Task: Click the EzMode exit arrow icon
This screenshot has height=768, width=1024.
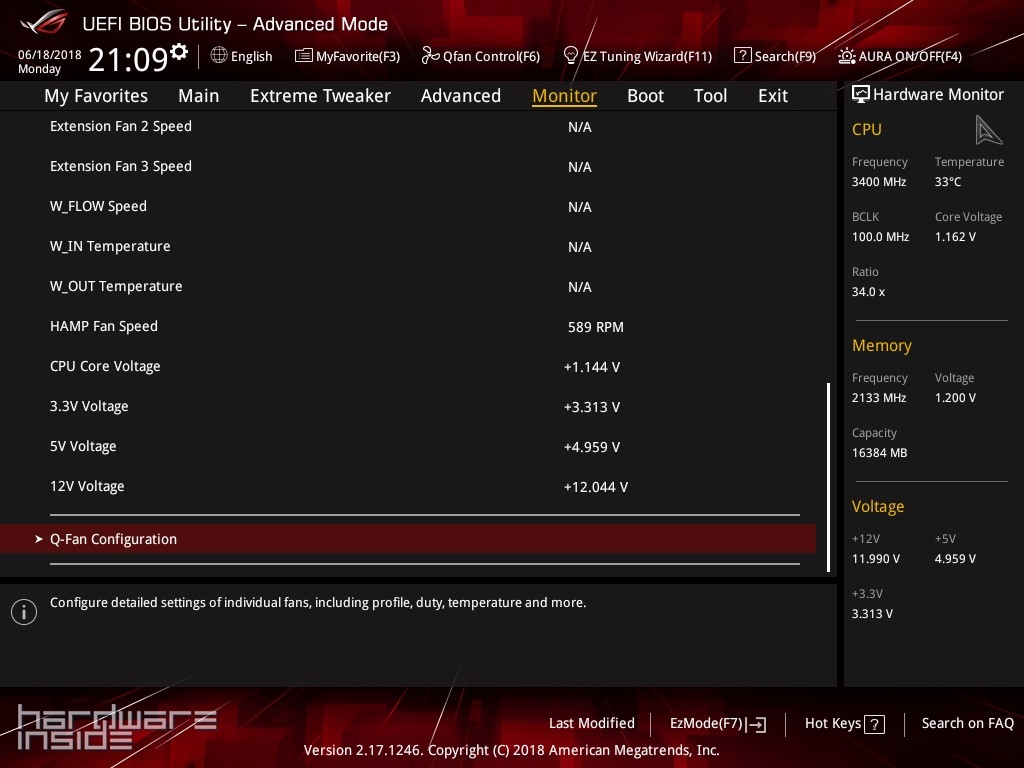Action: [756, 724]
